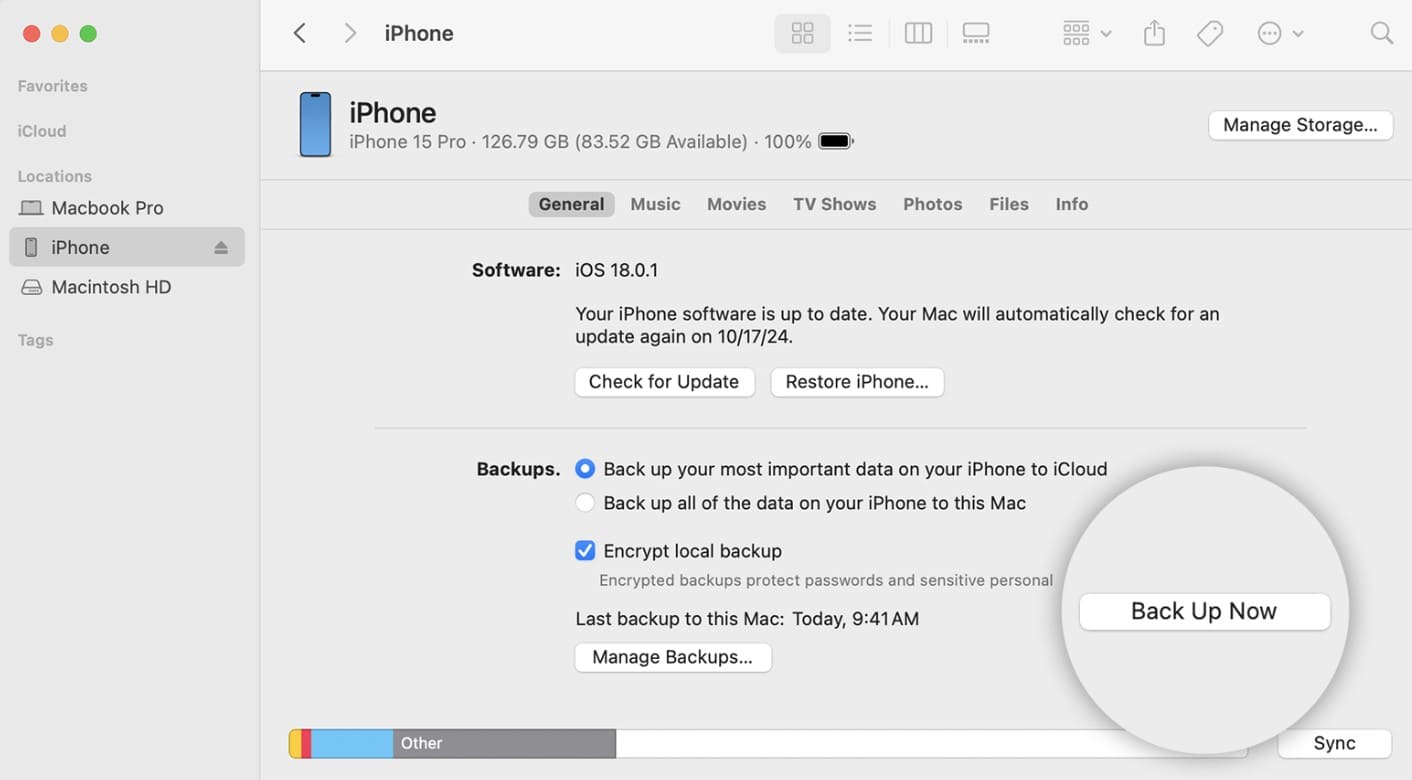Open the Info tab
This screenshot has height=780, width=1412.
1071,204
